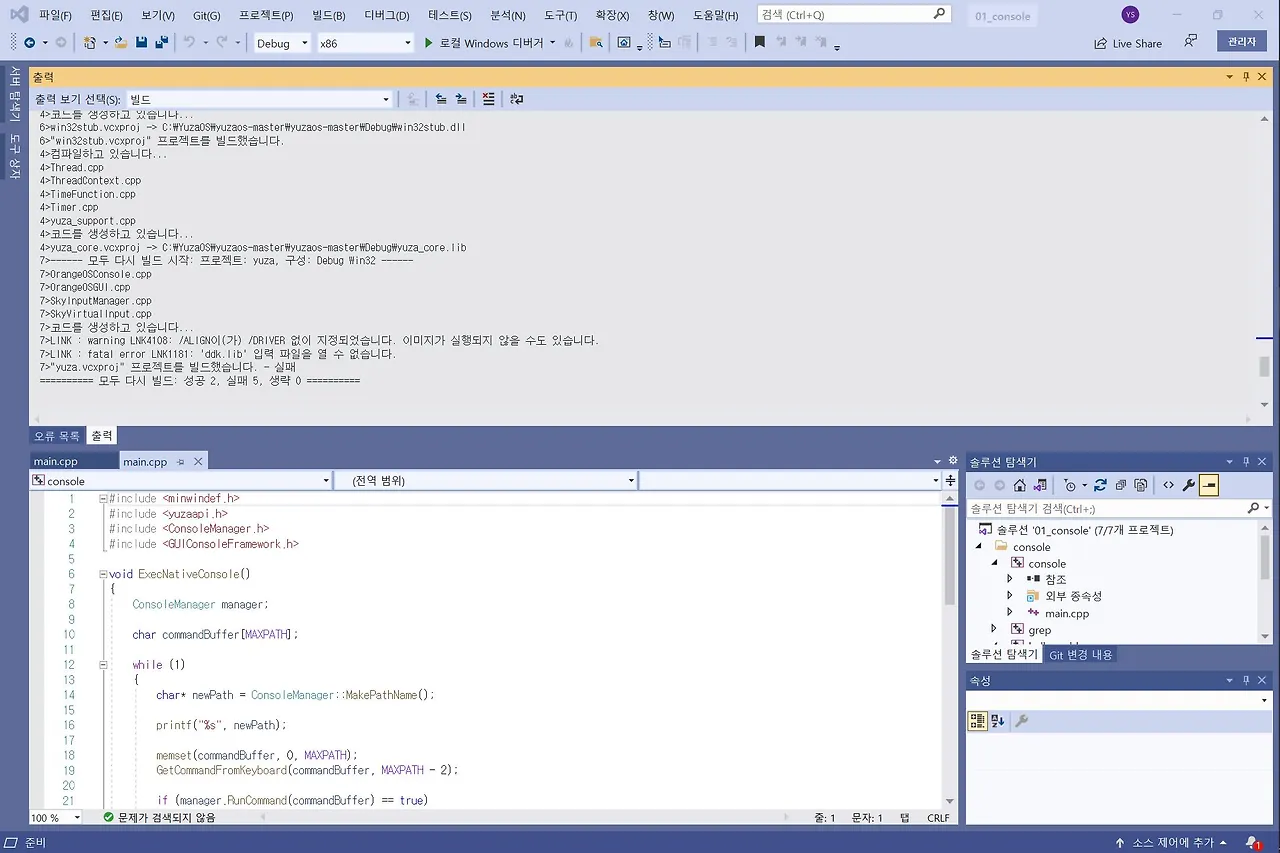Open properties wrench icon in Solution Explorer
Image resolution: width=1280 pixels, height=853 pixels.
(x=1189, y=485)
